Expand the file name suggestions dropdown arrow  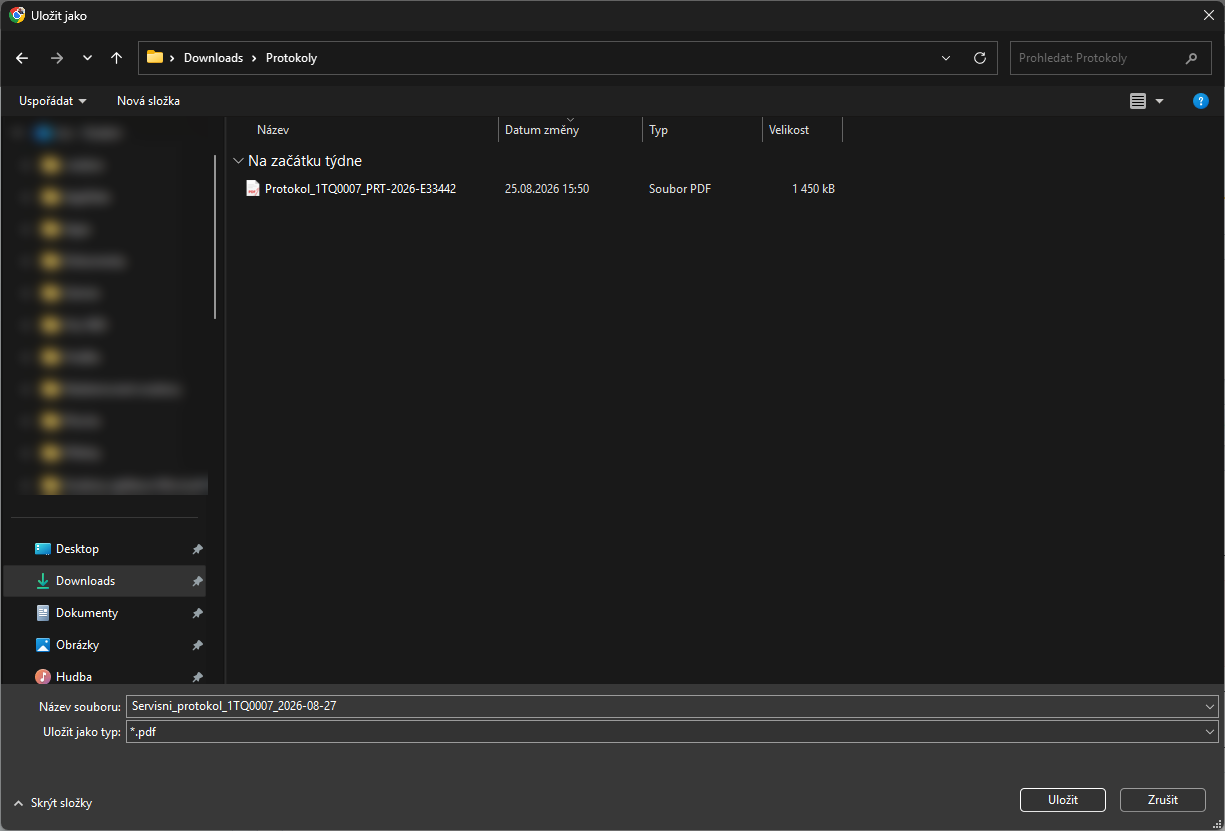click(1210, 706)
